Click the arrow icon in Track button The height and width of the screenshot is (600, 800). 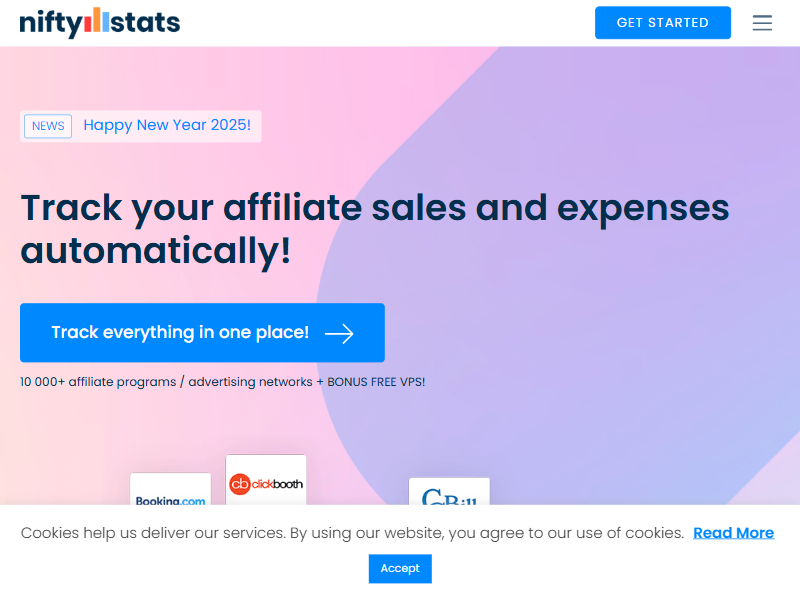tap(340, 333)
